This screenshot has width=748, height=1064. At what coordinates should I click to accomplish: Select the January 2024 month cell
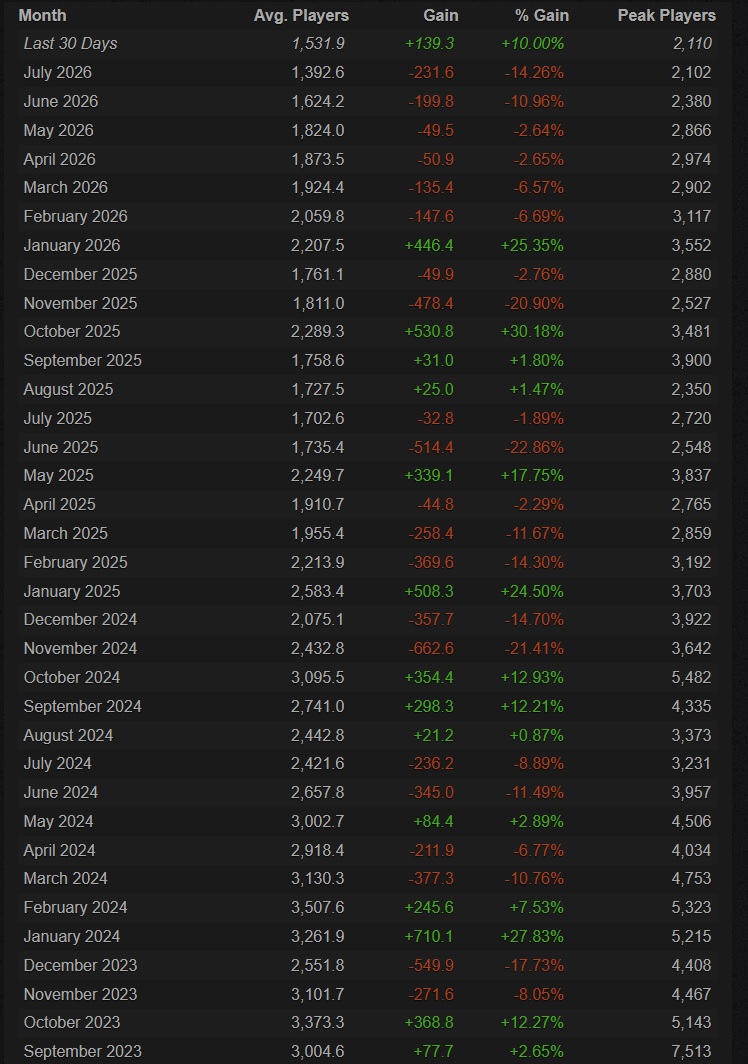(x=72, y=936)
